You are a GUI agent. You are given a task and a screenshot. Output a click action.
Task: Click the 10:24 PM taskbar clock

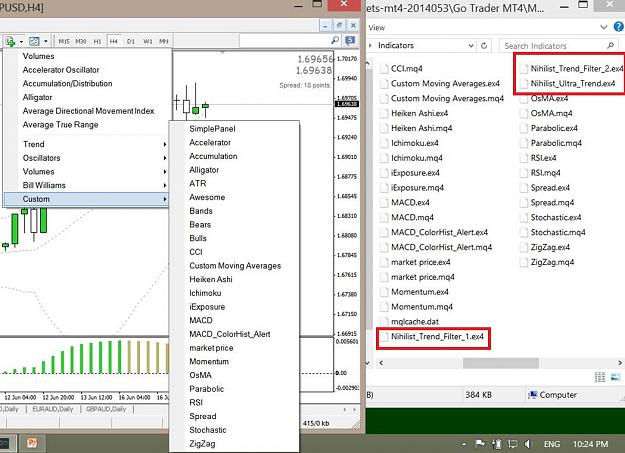click(590, 444)
